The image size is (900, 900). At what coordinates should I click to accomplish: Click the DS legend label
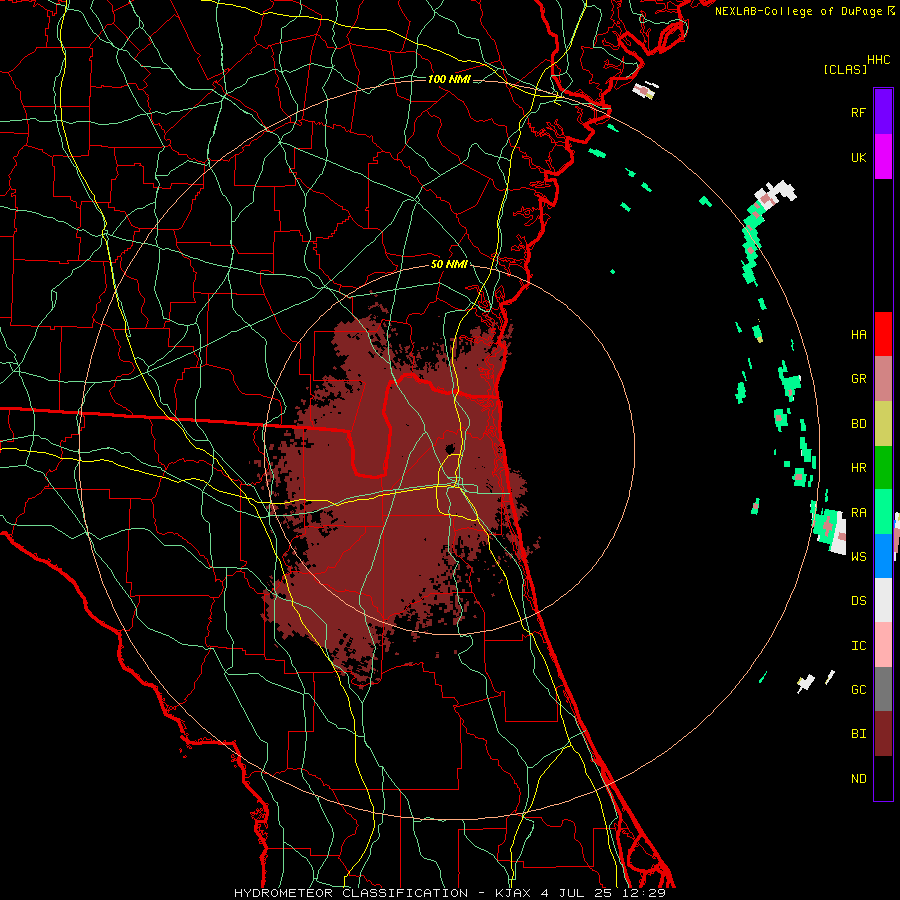click(x=858, y=601)
